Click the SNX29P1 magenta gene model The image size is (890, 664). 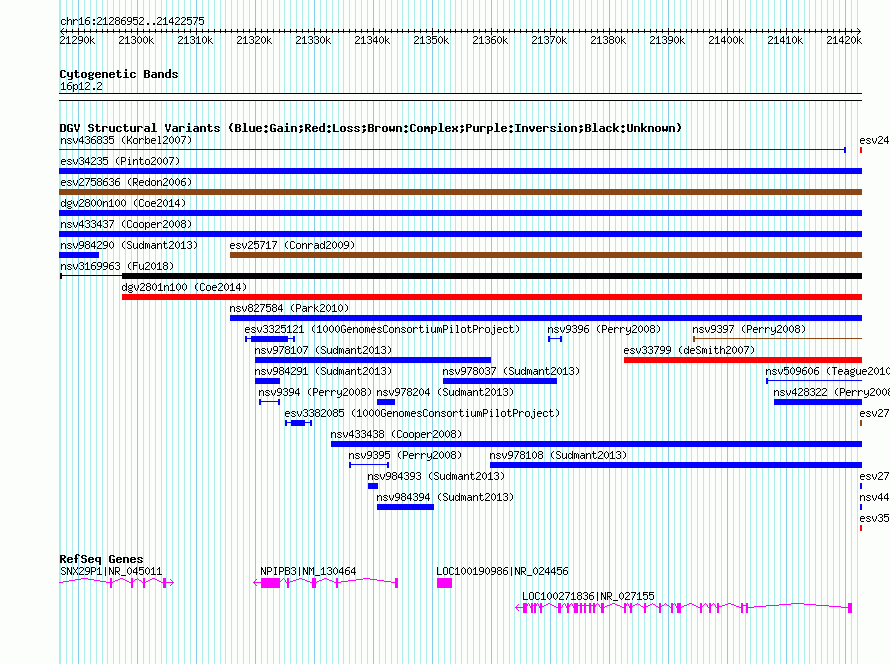click(116, 582)
